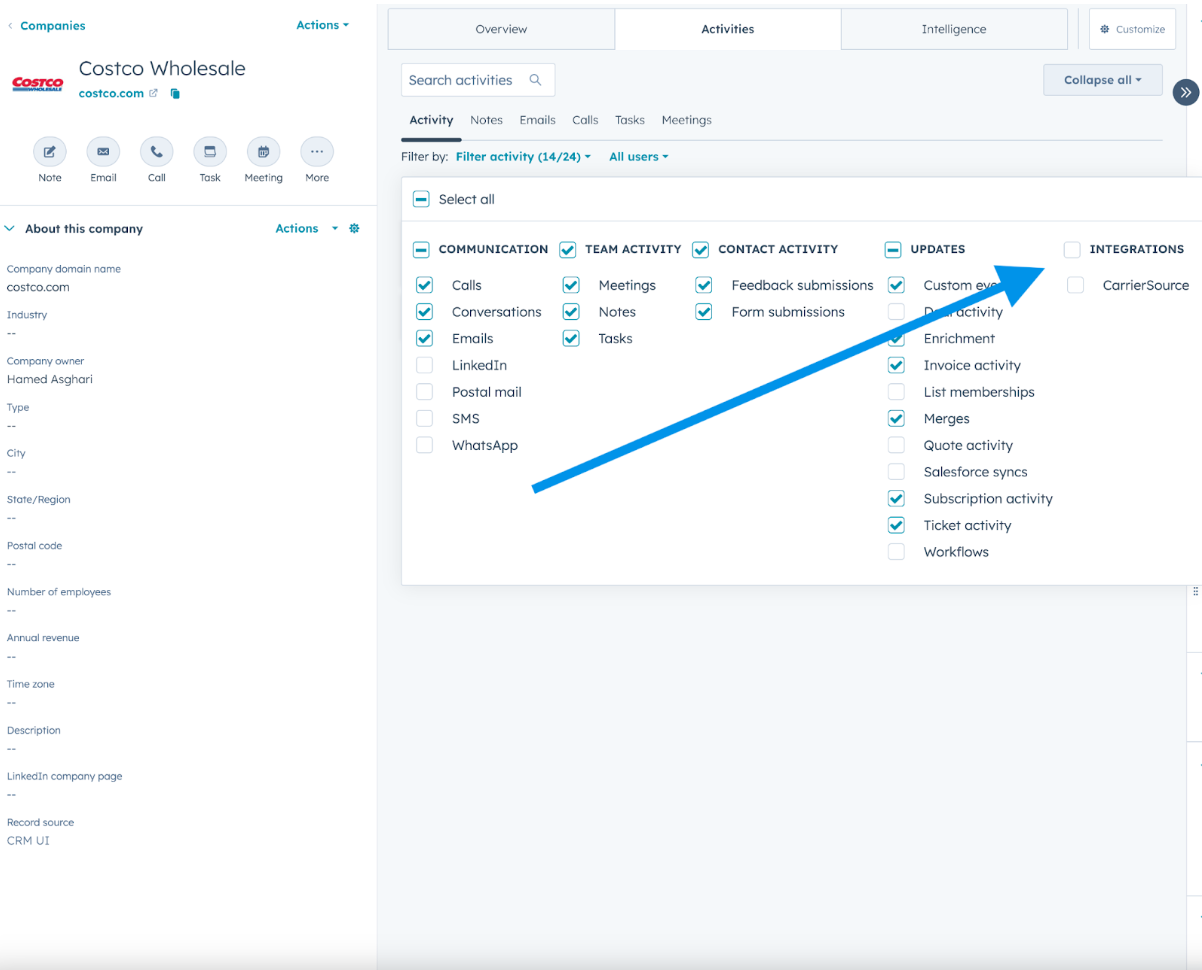Click the Call phone icon
The width and height of the screenshot is (1202, 970).
pos(157,152)
